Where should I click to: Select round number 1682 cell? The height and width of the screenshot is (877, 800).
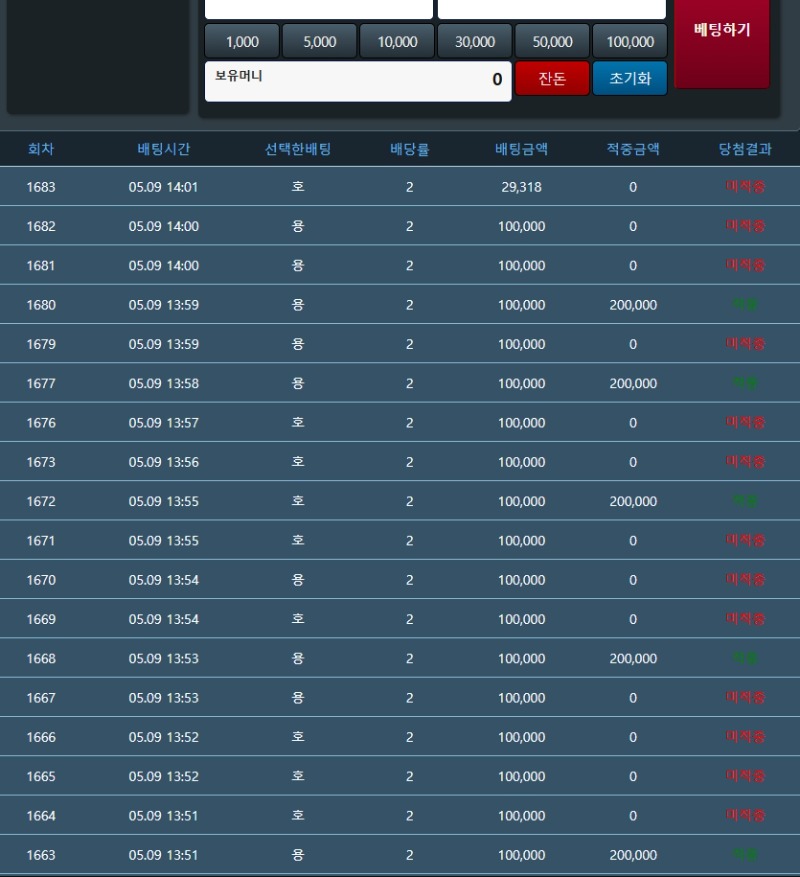pos(41,226)
